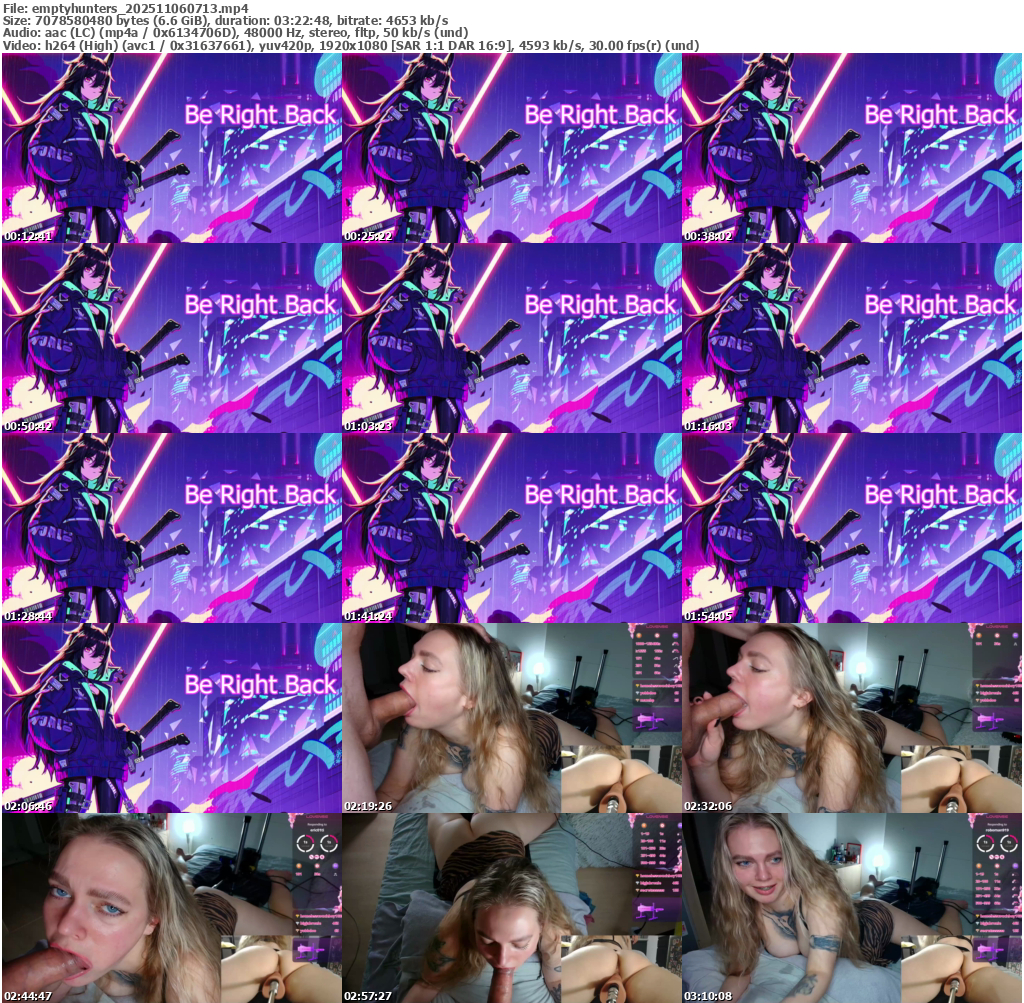This screenshot has width=1024, height=1003.
Task: Open the thumbnail timestamped 02:19:26
Action: click(511, 718)
